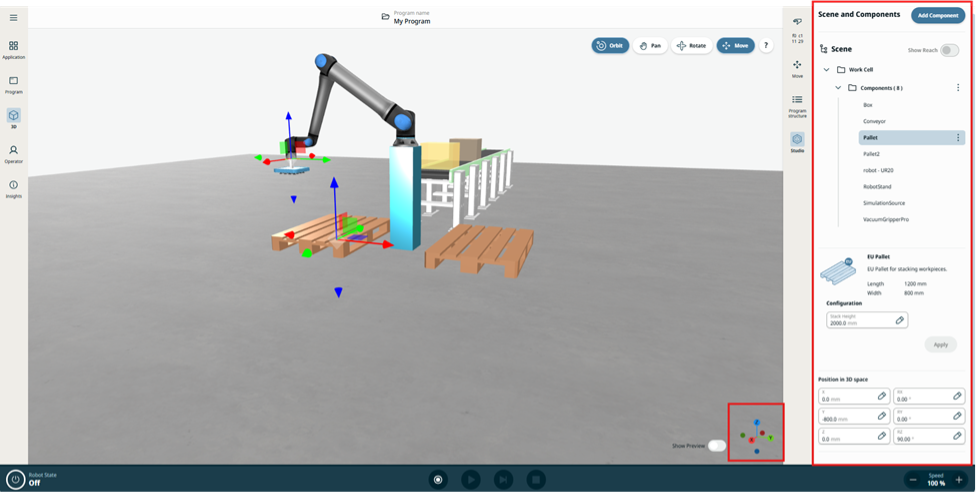Click the Add Component button
Screen dimensions: 979x493
pyautogui.click(x=937, y=16)
